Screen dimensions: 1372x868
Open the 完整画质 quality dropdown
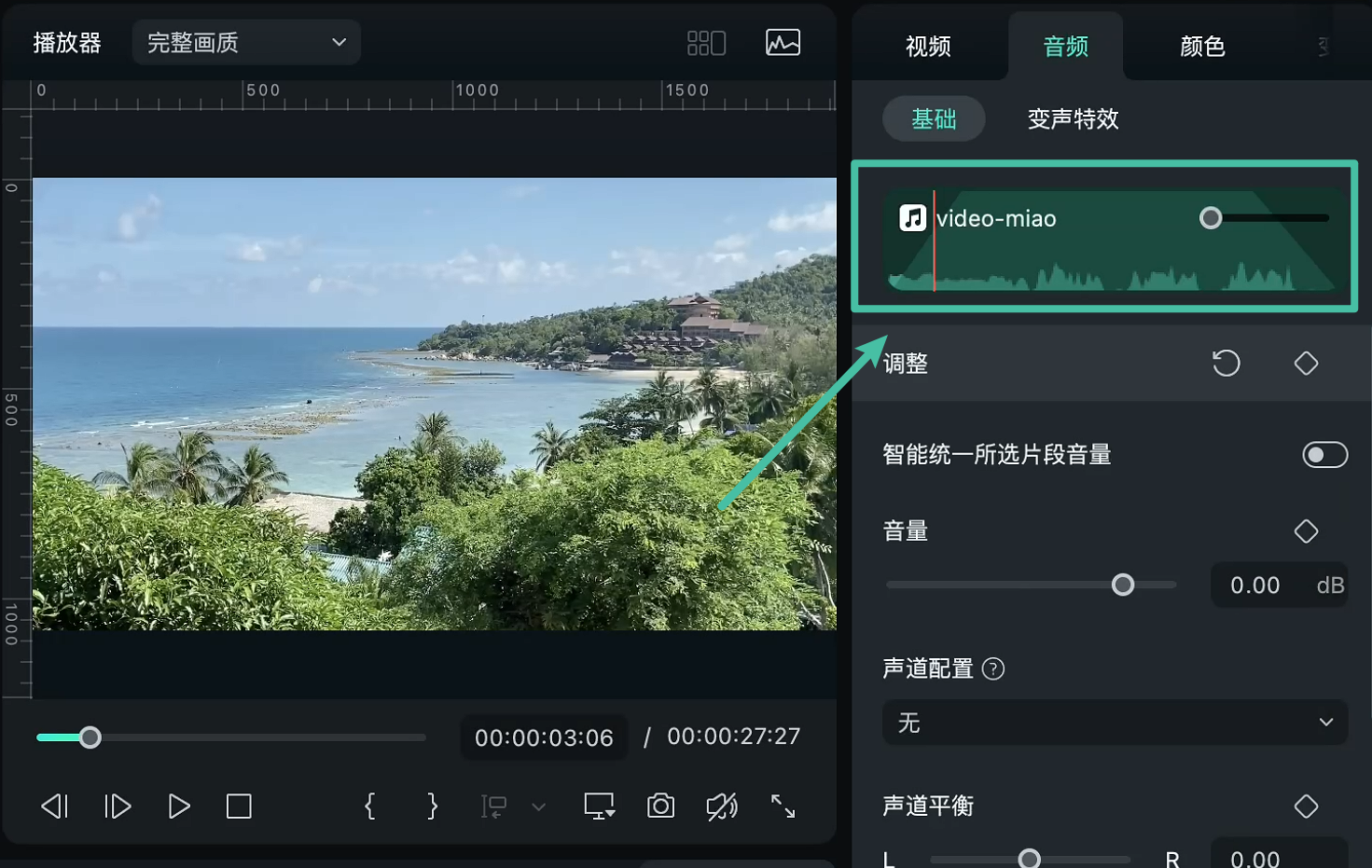click(x=245, y=42)
